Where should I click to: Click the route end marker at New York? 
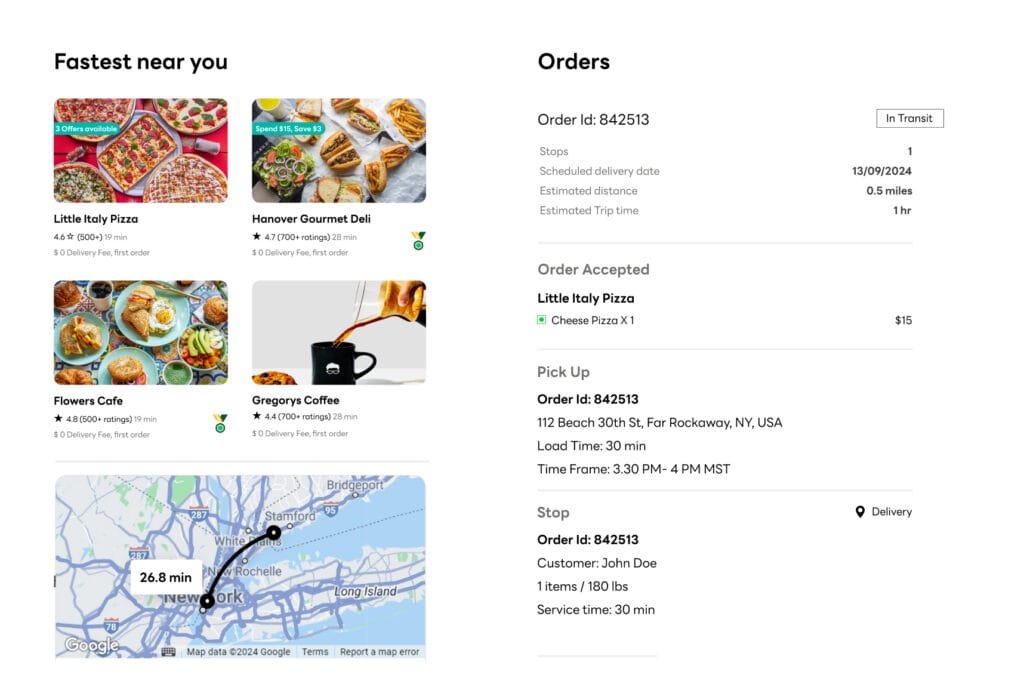click(207, 601)
